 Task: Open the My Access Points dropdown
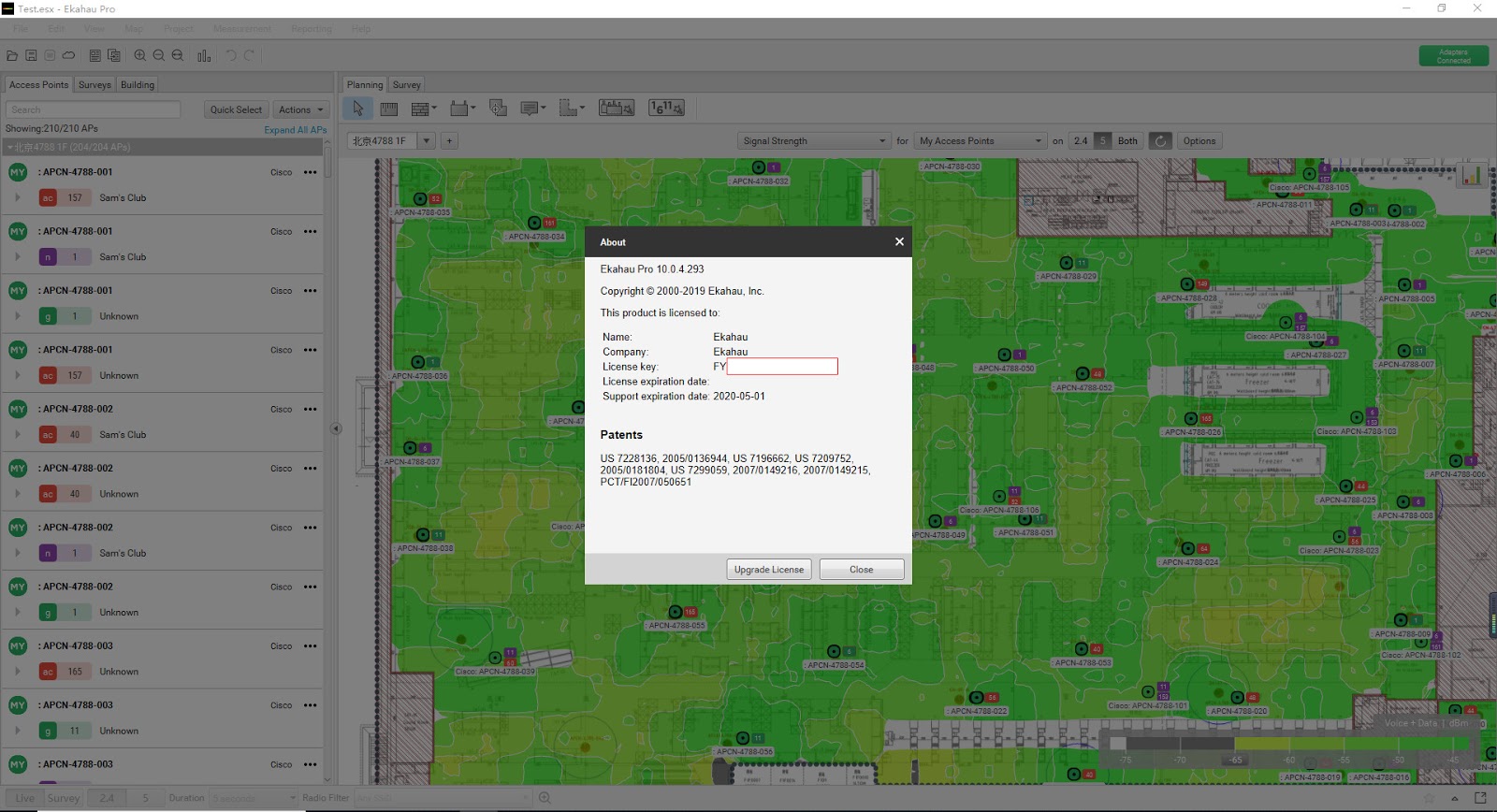[x=980, y=141]
